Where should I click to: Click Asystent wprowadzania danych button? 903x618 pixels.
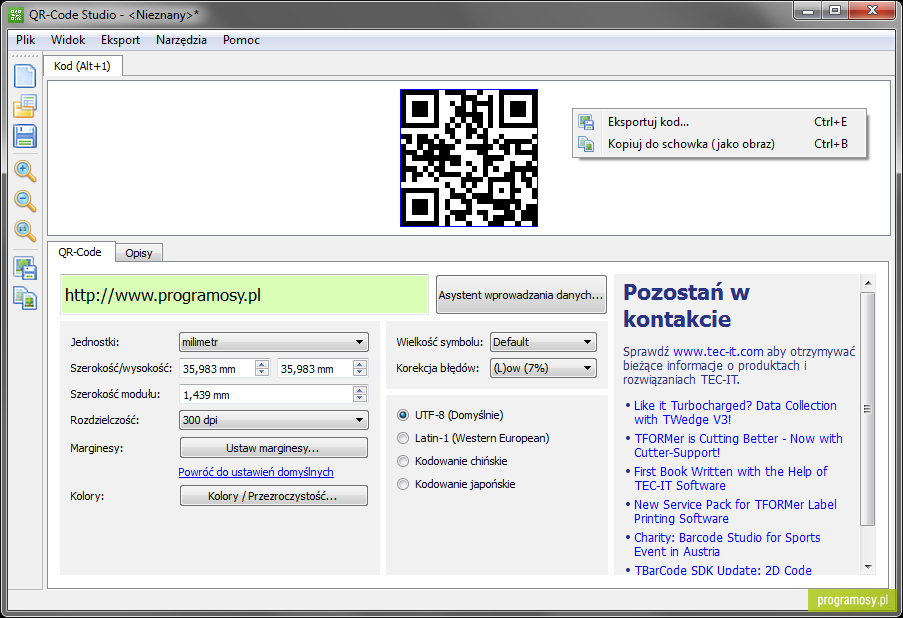click(x=521, y=295)
